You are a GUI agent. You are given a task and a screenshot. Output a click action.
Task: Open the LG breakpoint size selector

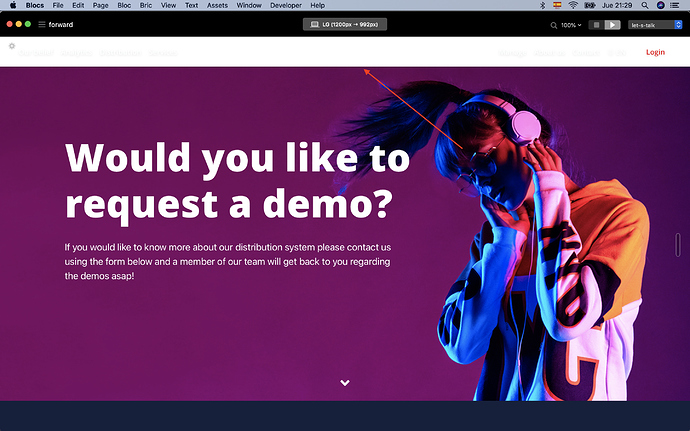[344, 24]
